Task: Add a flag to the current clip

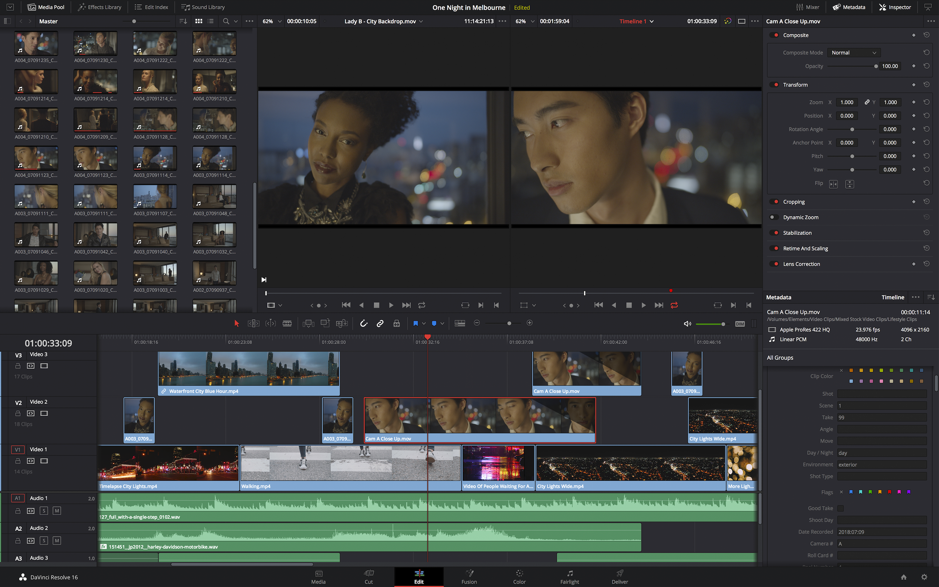Action: pos(418,322)
